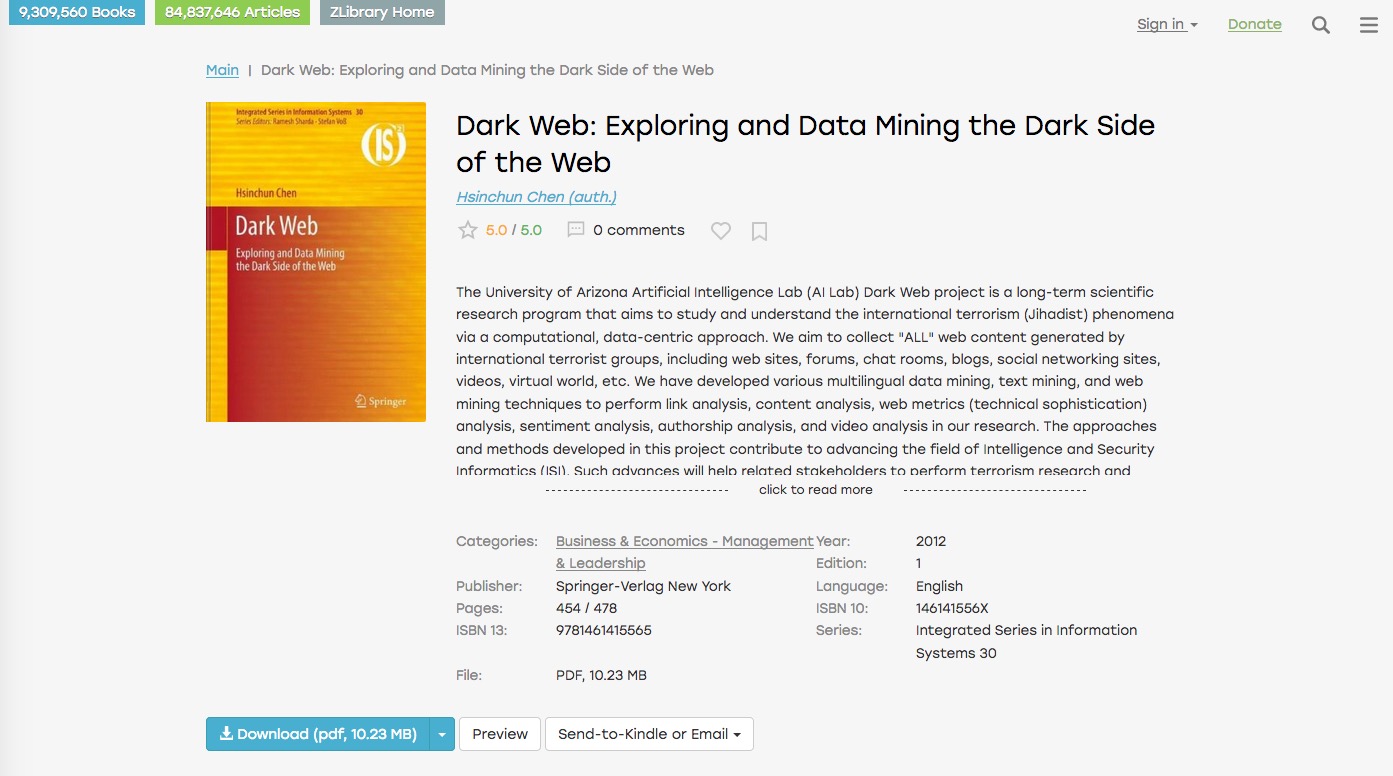Click to read more of description
Image resolution: width=1393 pixels, height=776 pixels.
815,490
